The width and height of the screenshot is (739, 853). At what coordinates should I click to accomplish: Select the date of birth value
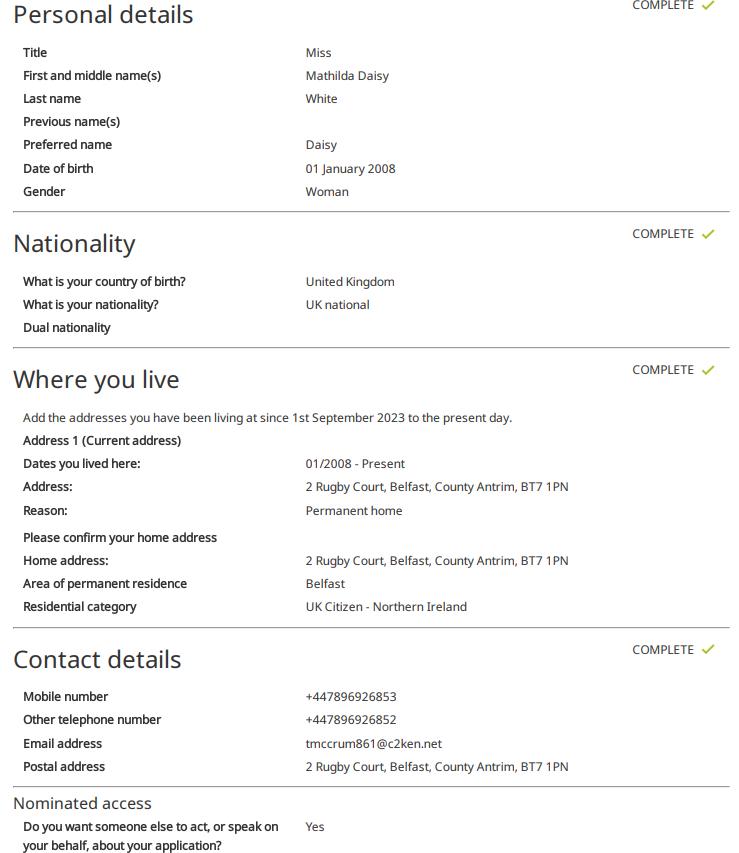coord(350,169)
